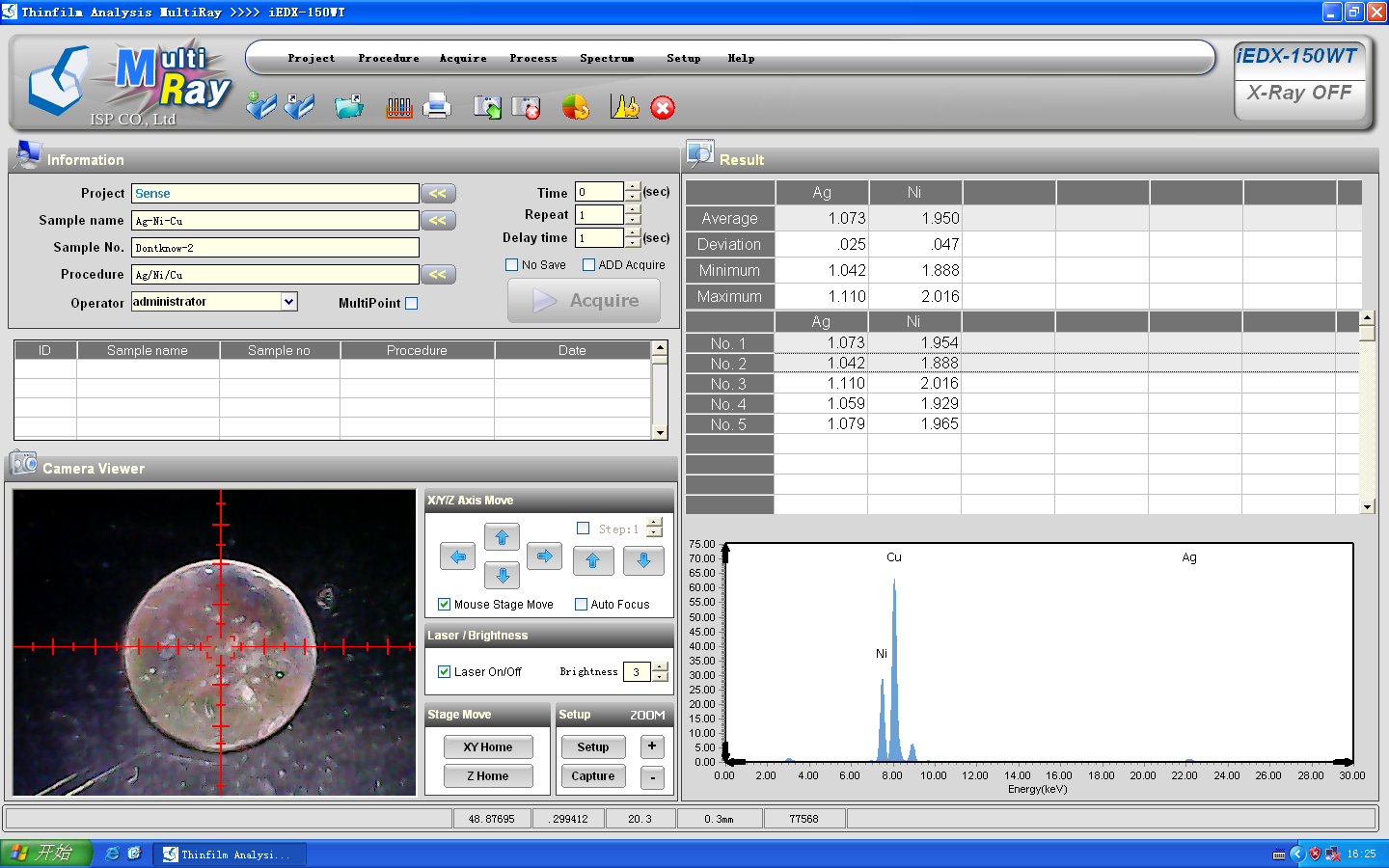1389x868 pixels.
Task: Expand the Project selection arrow button
Action: [x=438, y=194]
